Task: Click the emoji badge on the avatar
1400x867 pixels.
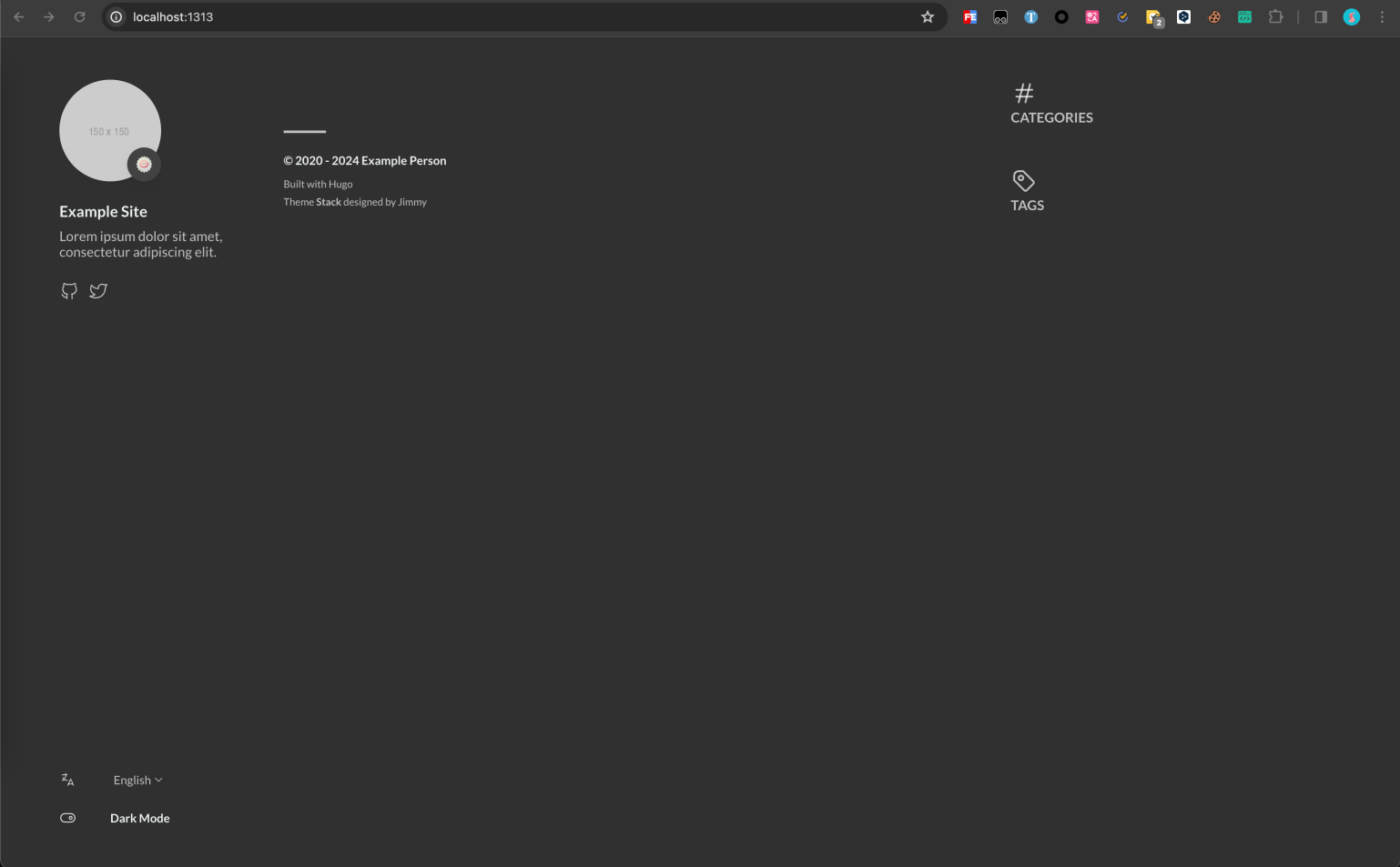Action: (144, 165)
